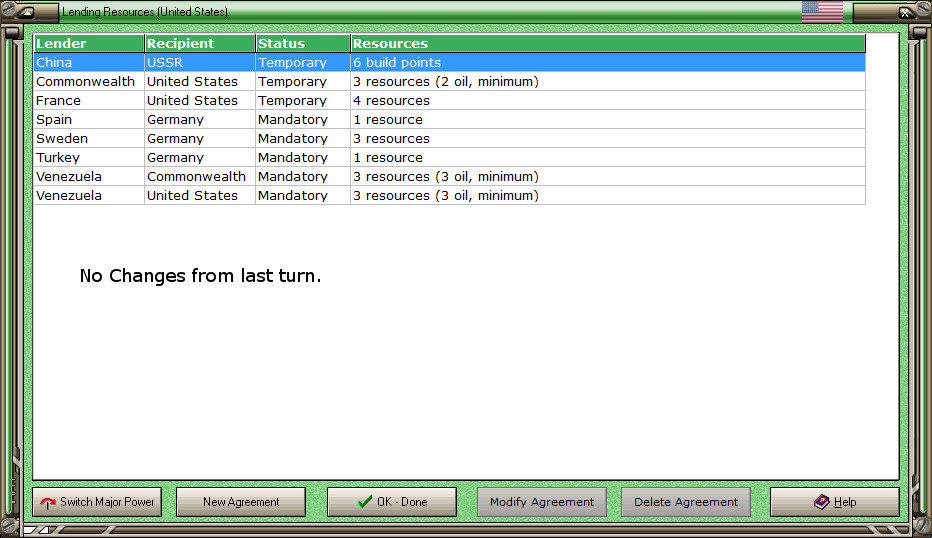Click the green checkmark icon on OK - Done

(x=365, y=502)
